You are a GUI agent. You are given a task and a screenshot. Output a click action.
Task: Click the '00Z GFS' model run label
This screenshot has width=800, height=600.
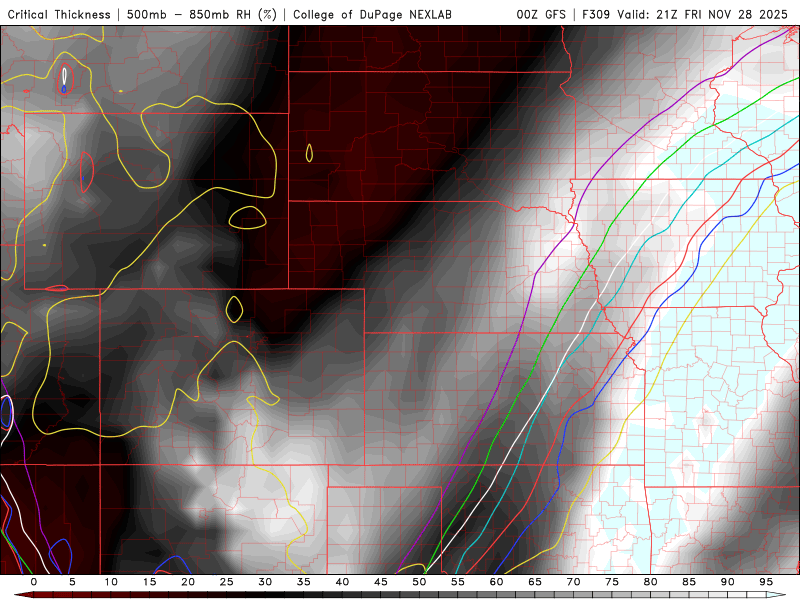point(541,14)
